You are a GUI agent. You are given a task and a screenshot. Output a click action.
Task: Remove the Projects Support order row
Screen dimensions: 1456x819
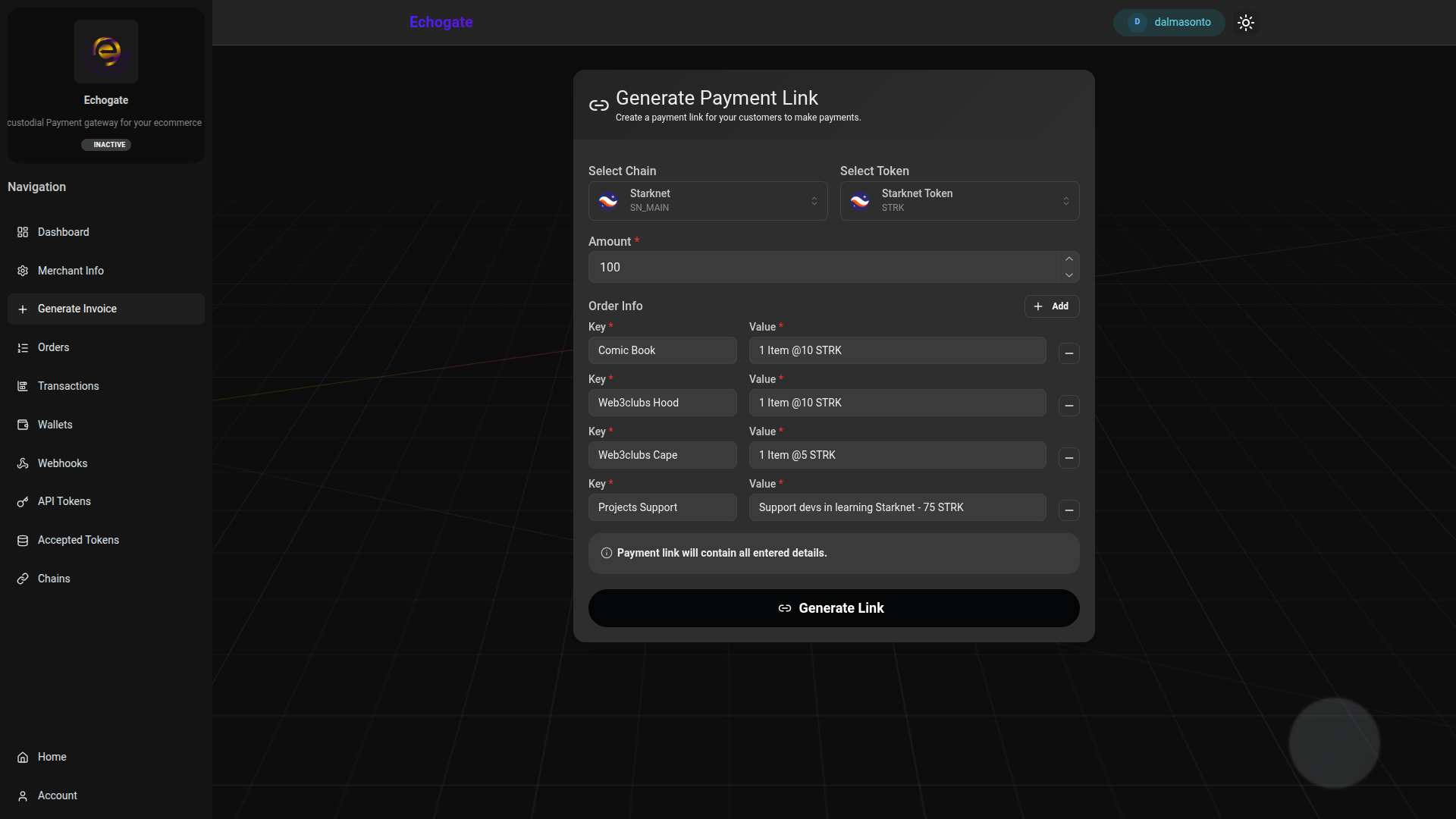pos(1068,510)
